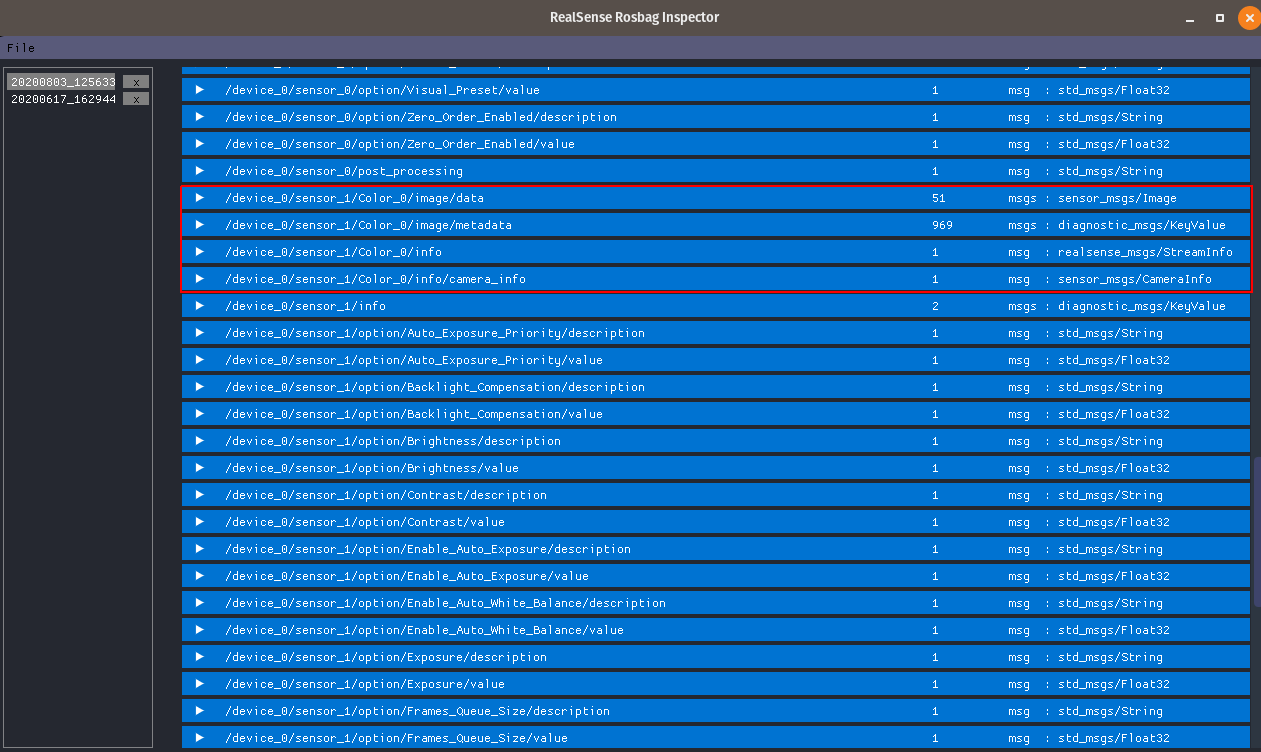Expand Frames_Queue_Size/description arrow
This screenshot has width=1261, height=752.
199,711
